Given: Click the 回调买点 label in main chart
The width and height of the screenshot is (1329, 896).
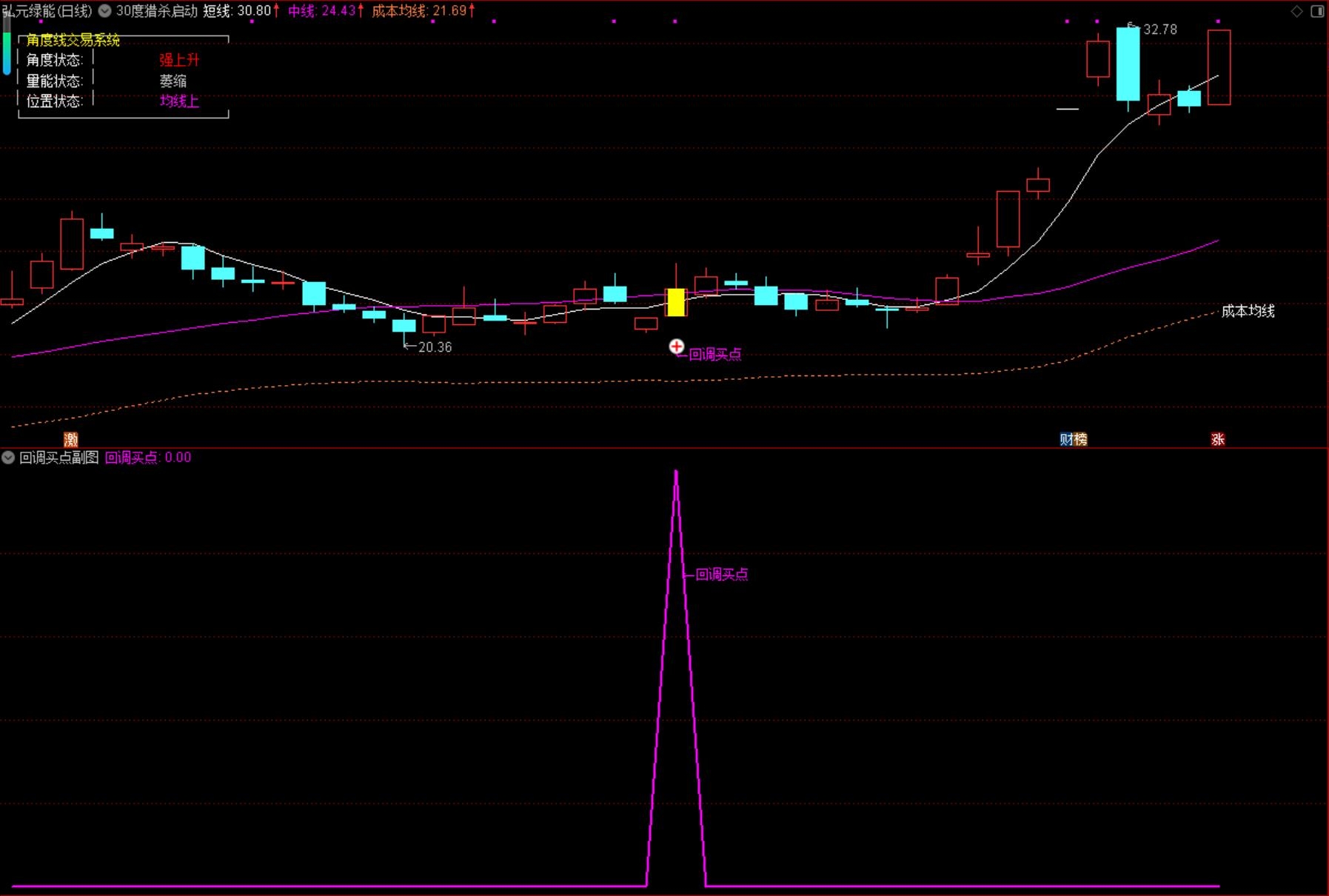Looking at the screenshot, I should (714, 355).
